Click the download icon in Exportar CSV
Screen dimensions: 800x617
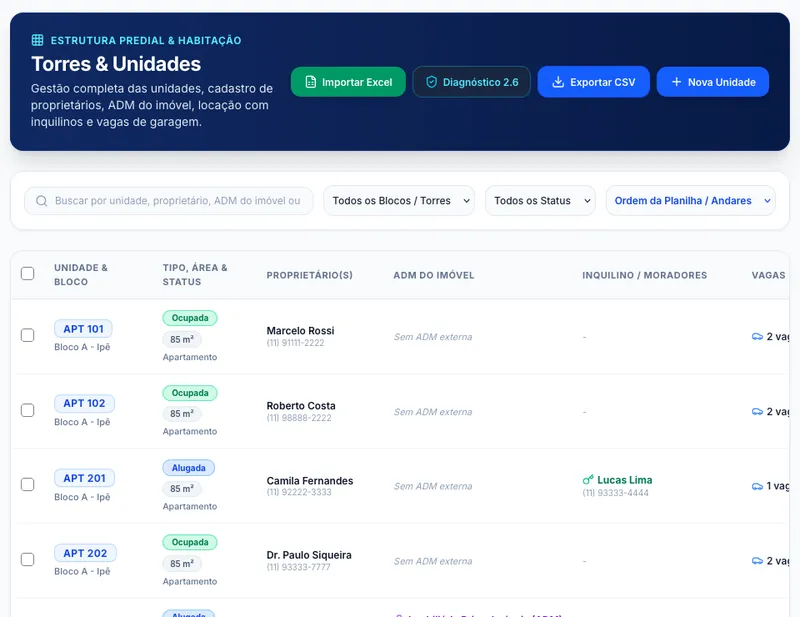558,82
